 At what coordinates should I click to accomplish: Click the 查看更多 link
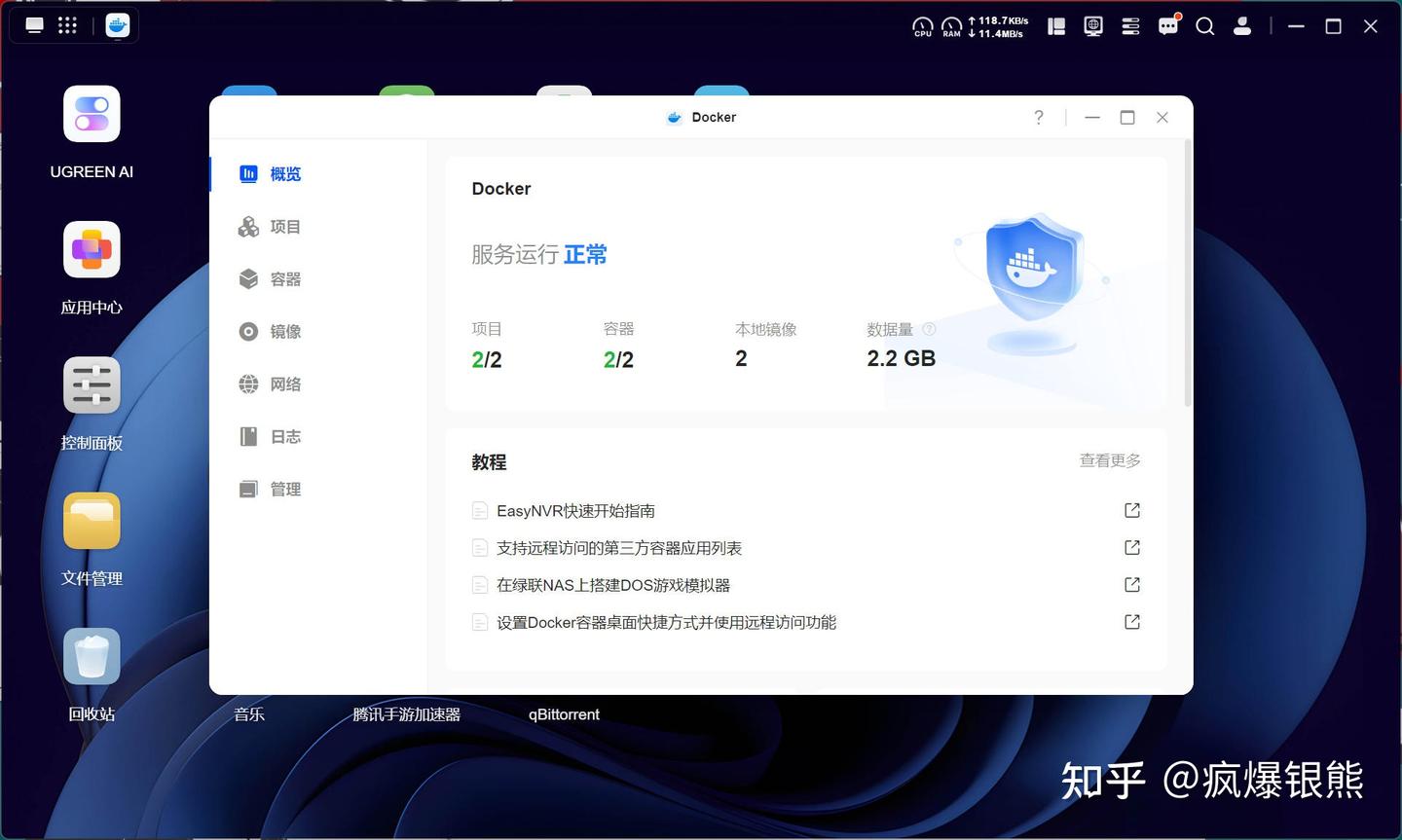coord(1110,460)
